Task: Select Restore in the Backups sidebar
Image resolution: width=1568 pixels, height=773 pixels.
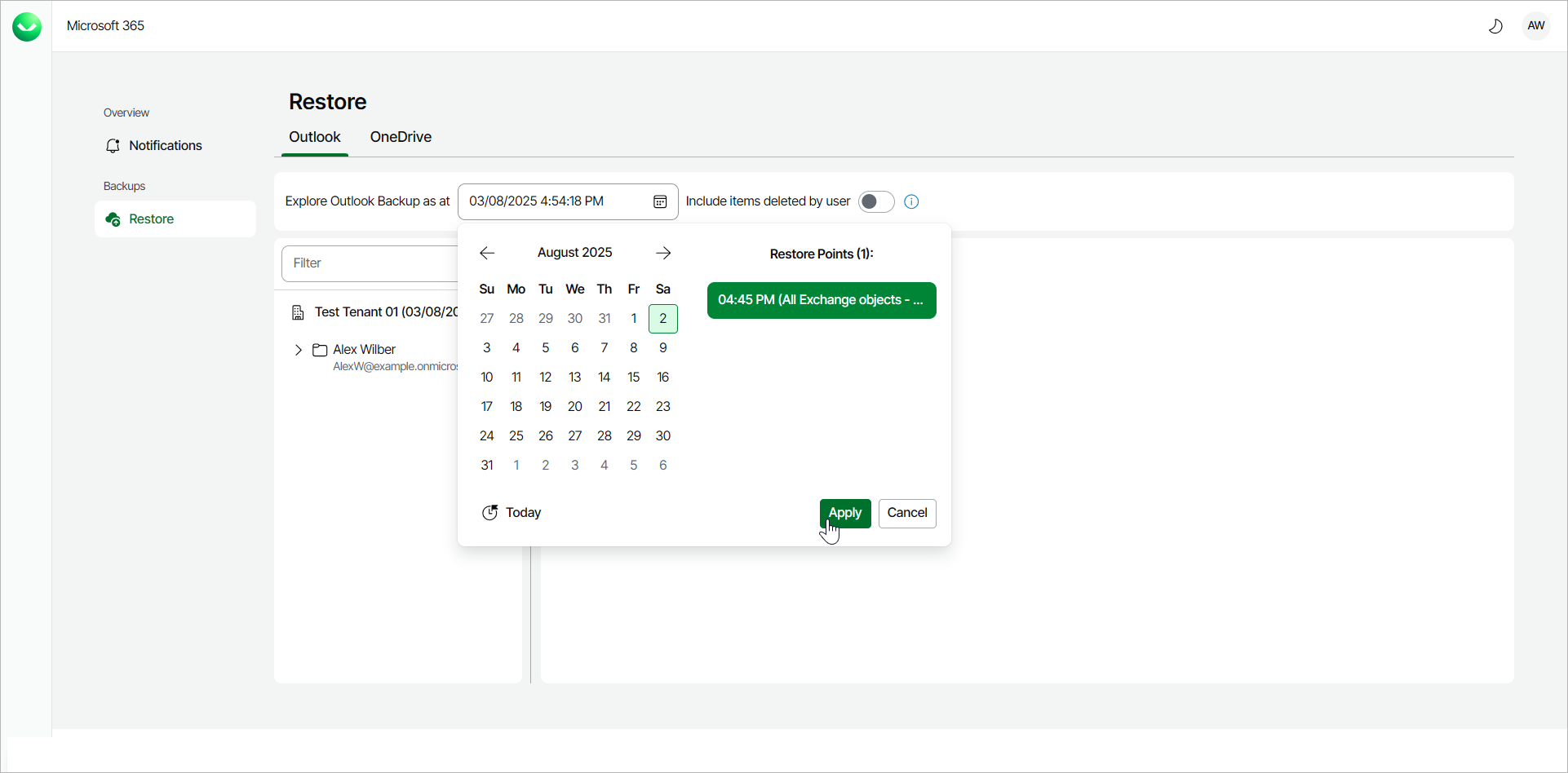Action: coord(152,219)
